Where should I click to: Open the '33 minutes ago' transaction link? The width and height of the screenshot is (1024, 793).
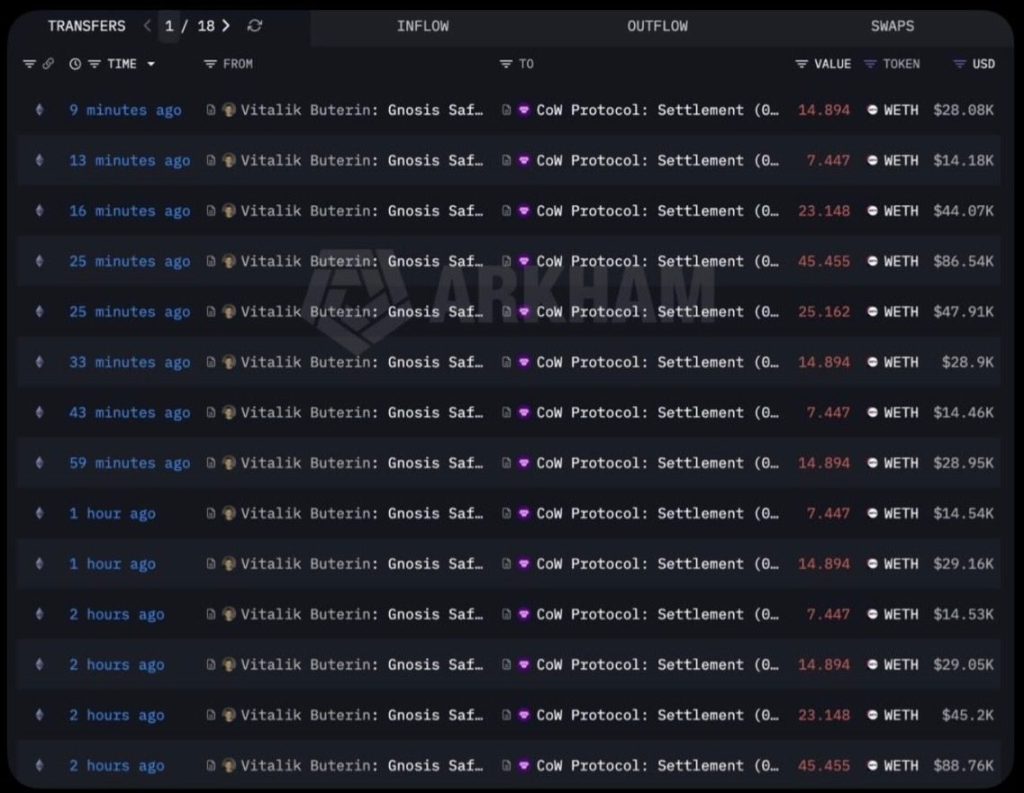[129, 363]
